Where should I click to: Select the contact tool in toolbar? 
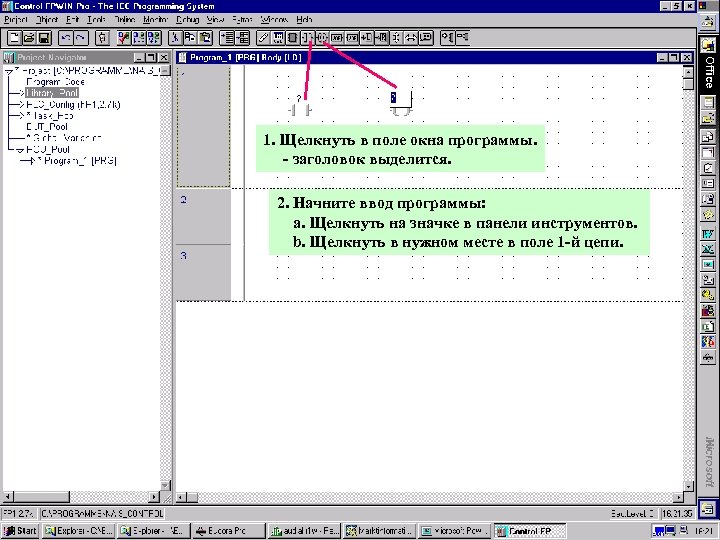click(307, 38)
